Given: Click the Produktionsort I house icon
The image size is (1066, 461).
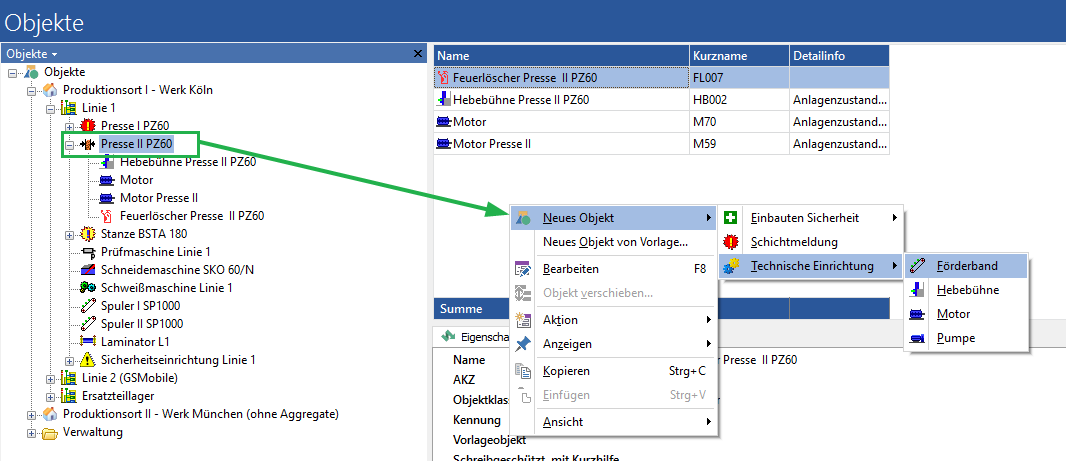Looking at the screenshot, I should (50, 90).
